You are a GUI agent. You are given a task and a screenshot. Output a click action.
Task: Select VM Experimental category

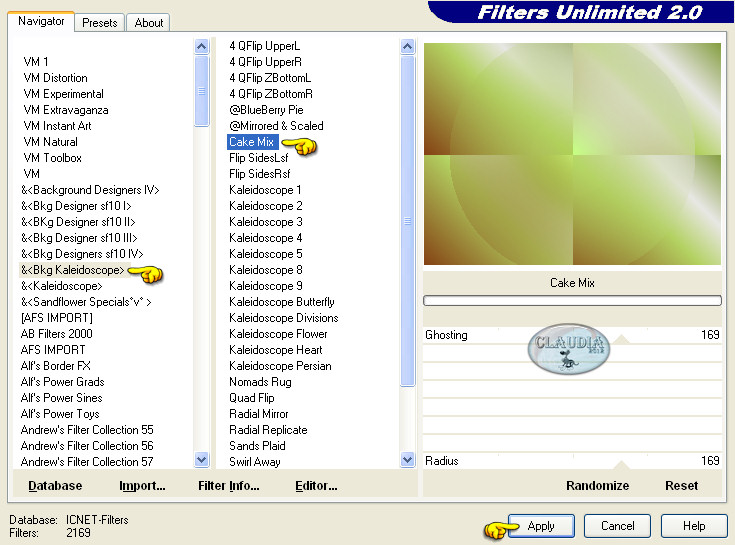[x=63, y=94]
